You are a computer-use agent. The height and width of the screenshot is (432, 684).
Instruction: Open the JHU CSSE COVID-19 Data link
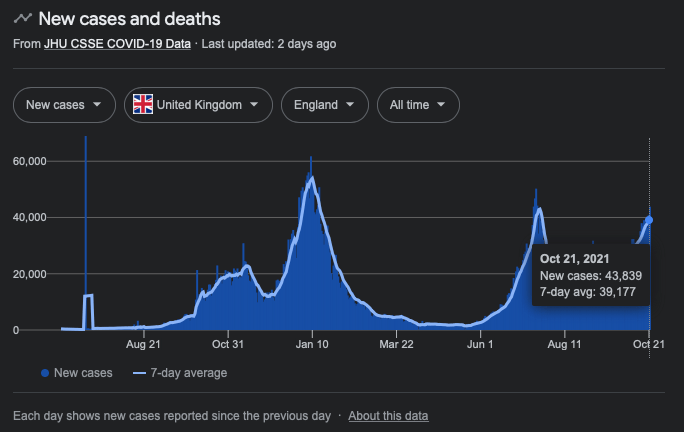(x=117, y=44)
